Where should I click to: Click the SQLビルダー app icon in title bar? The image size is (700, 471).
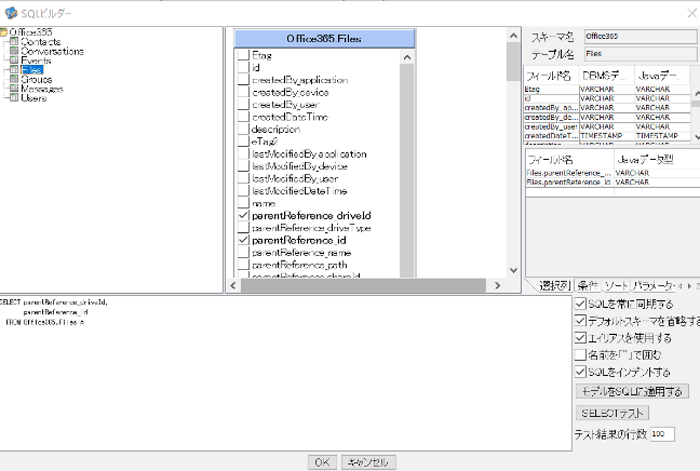[x=10, y=13]
